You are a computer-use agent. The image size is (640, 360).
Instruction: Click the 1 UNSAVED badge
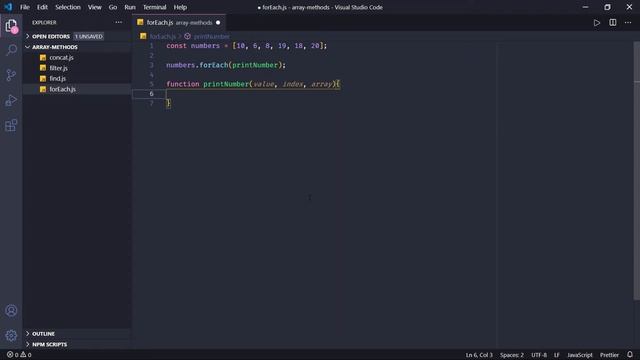[x=89, y=36]
